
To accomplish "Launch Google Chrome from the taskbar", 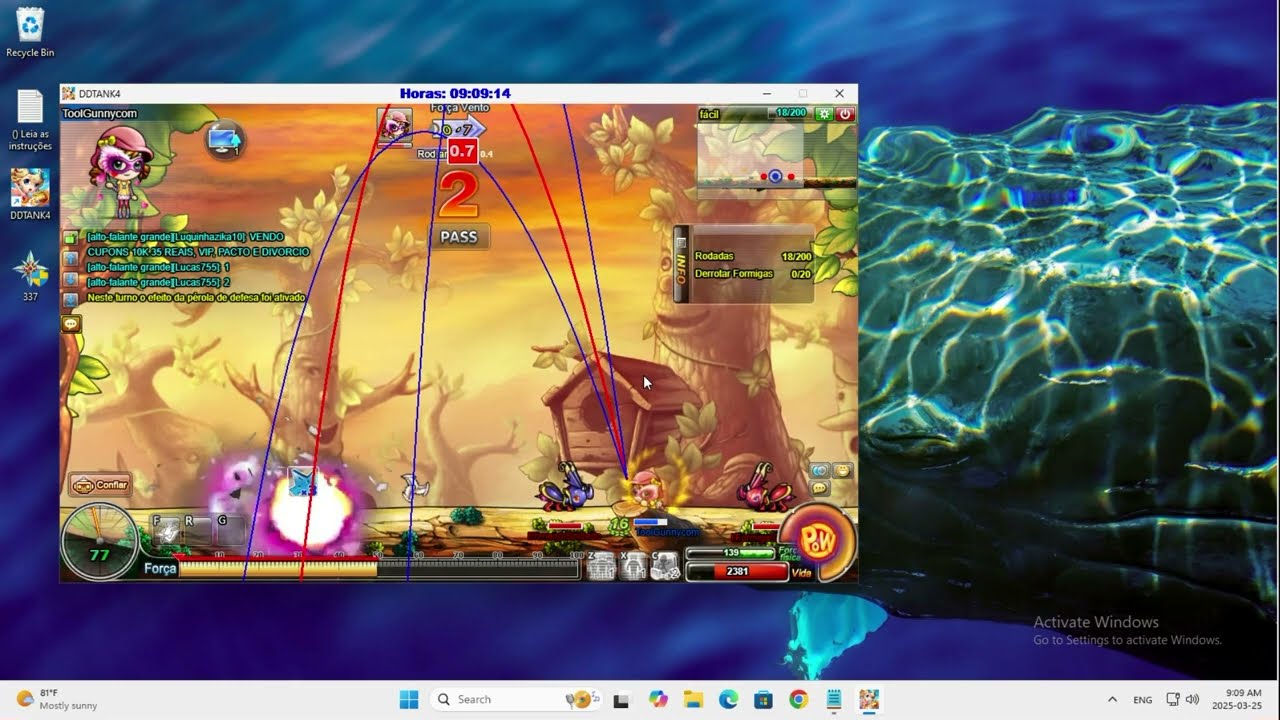I will tap(798, 699).
